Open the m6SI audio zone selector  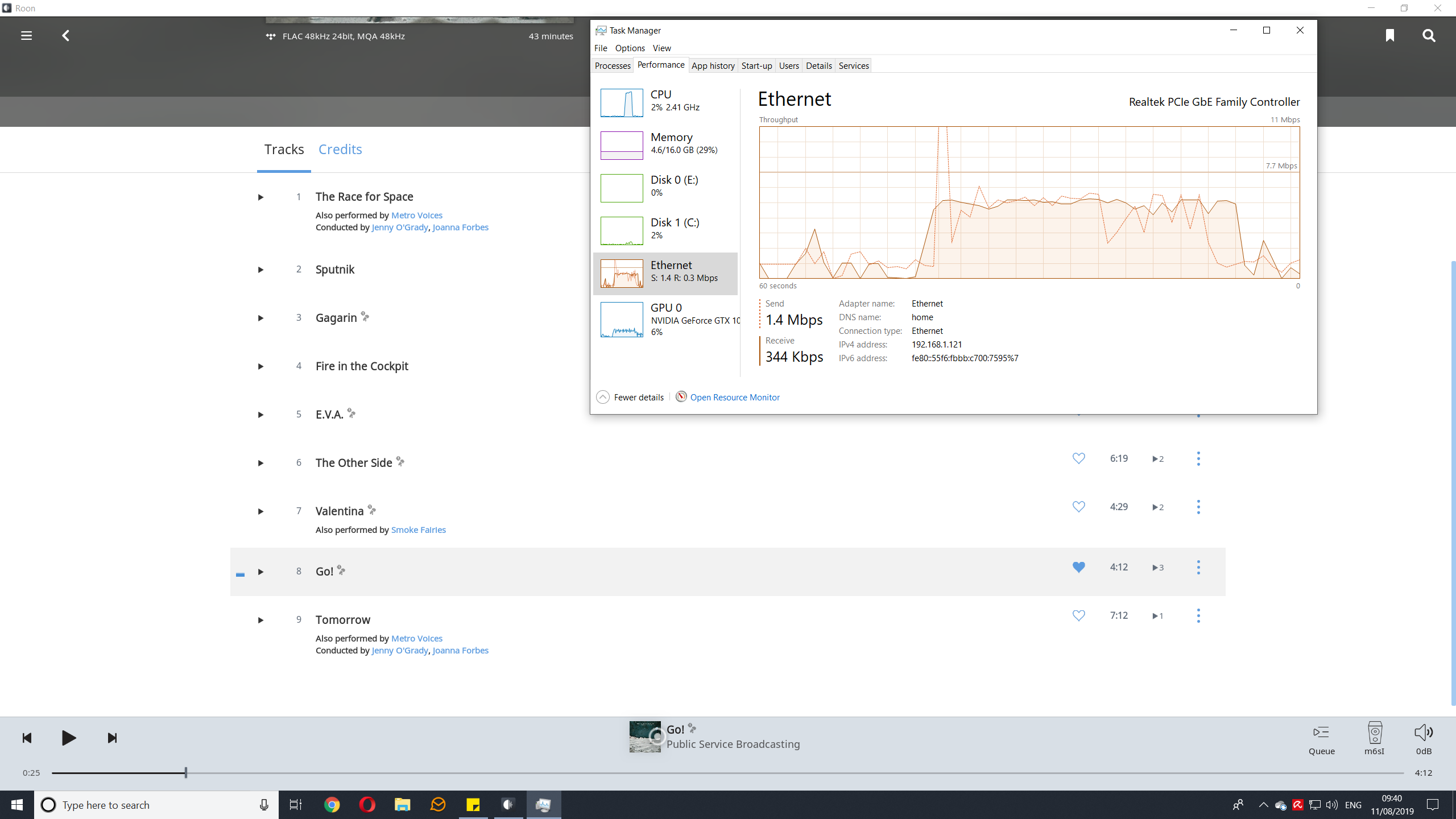[1374, 738]
